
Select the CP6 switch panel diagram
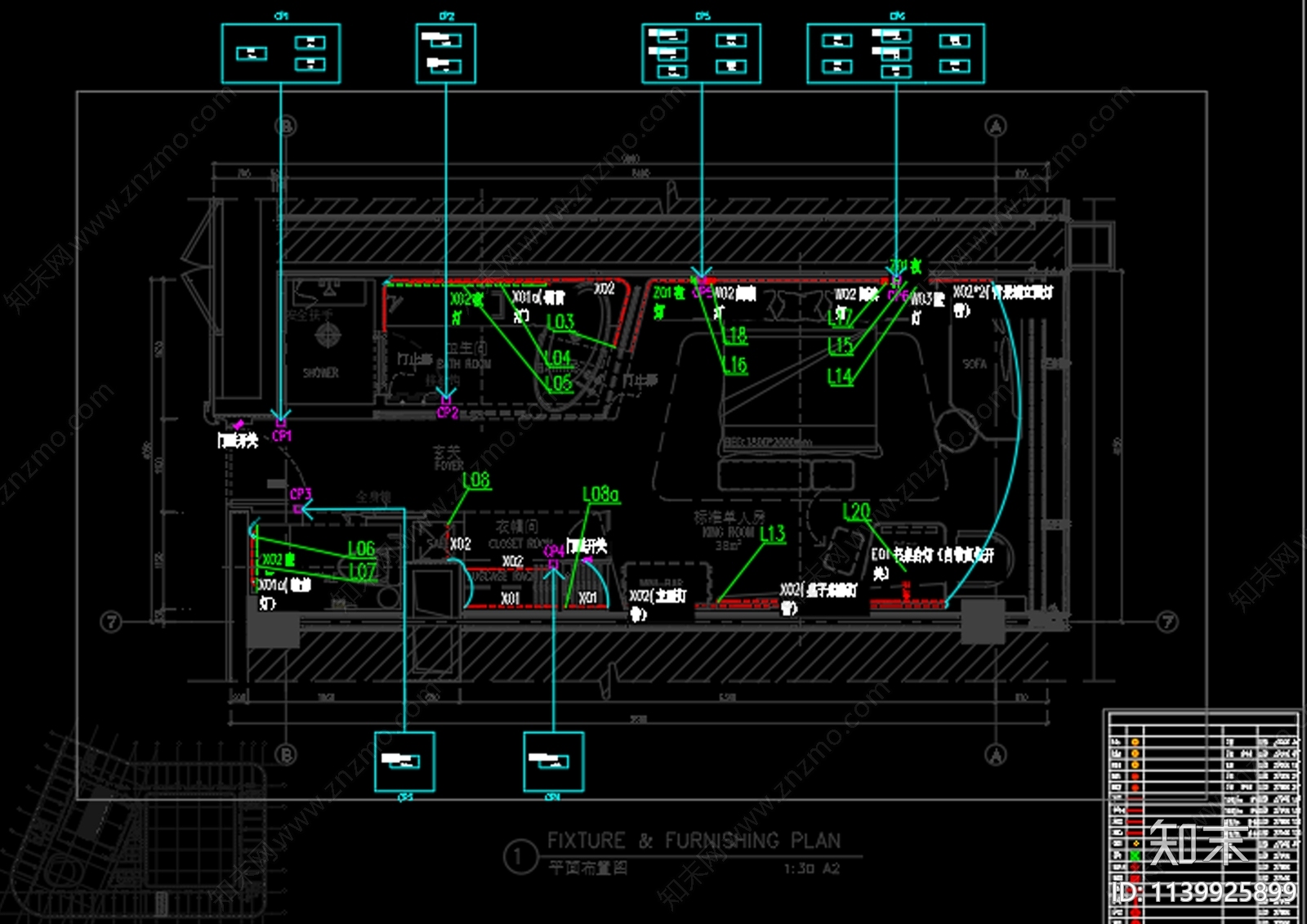895,53
